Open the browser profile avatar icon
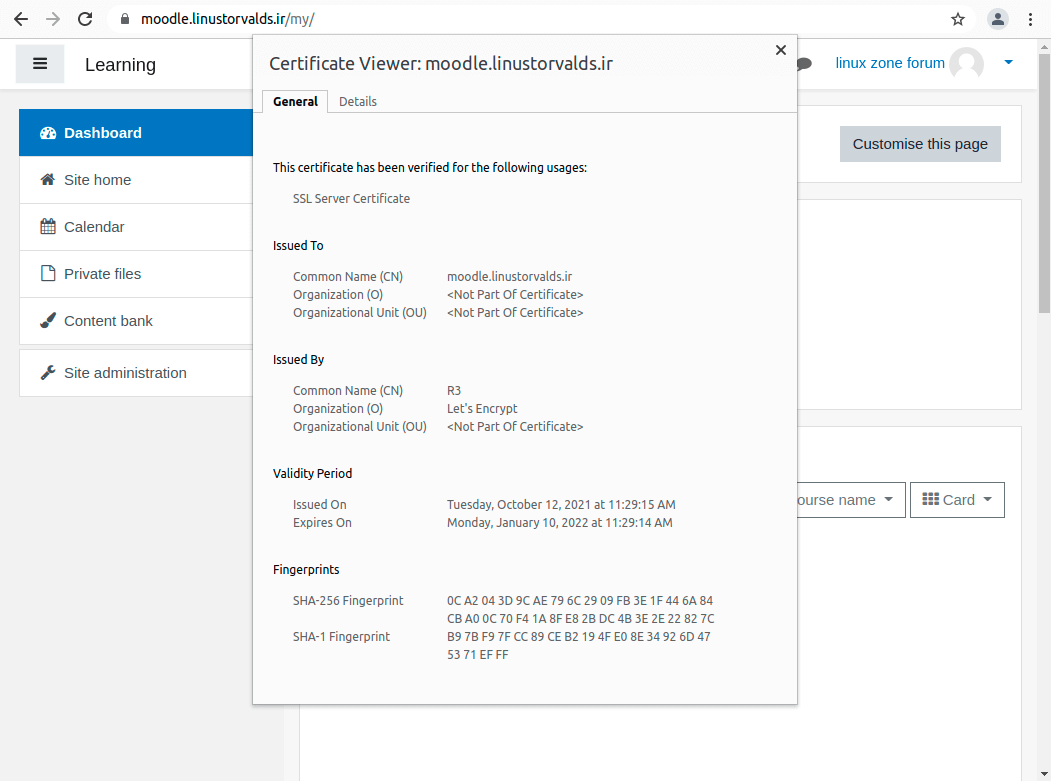Viewport: 1051px width, 781px height. tap(997, 19)
